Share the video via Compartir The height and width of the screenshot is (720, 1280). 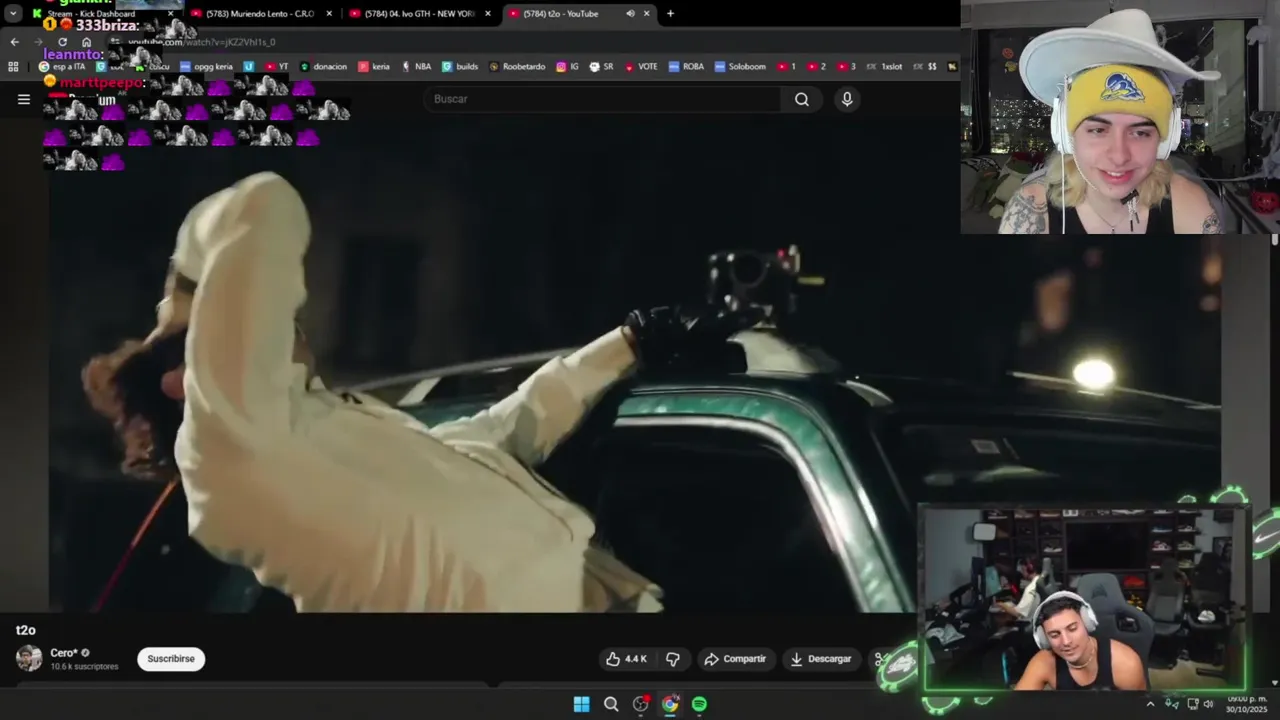point(735,659)
